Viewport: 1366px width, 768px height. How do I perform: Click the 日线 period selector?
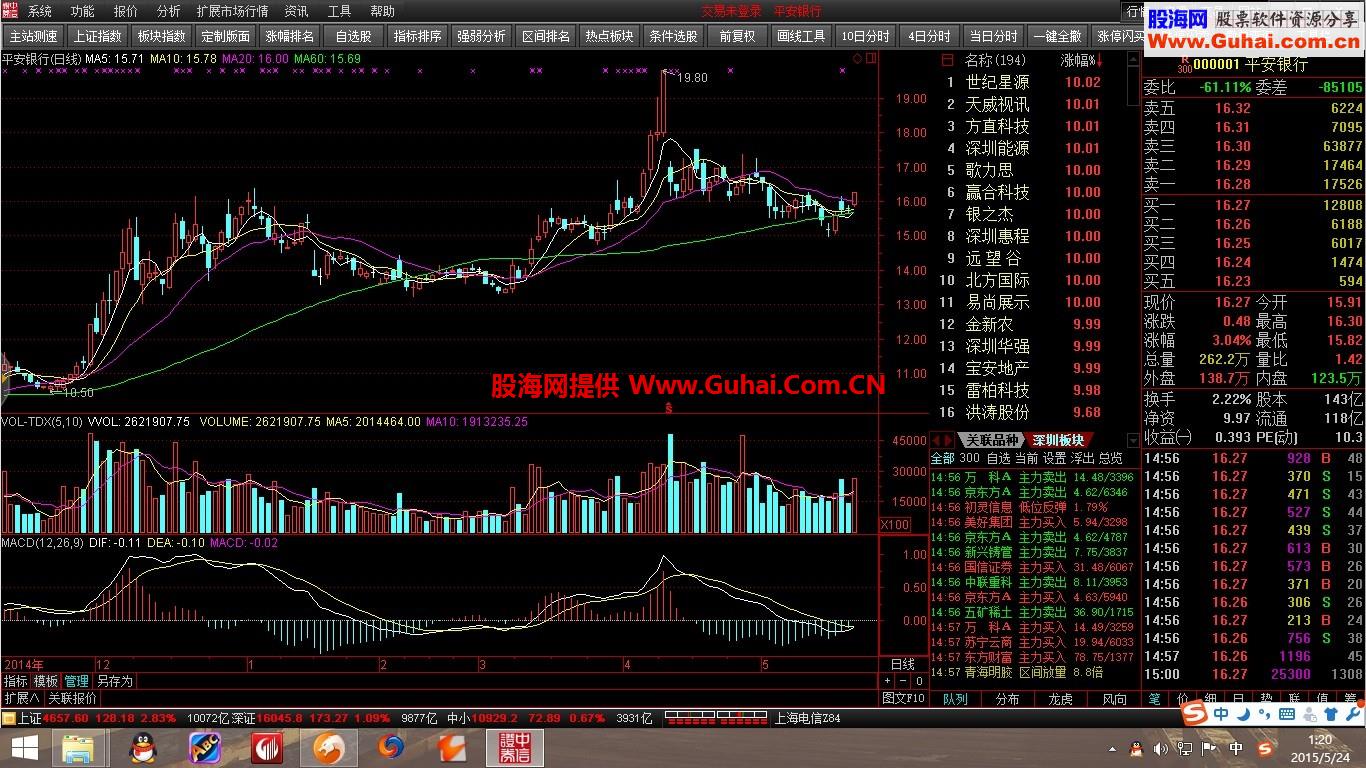903,664
